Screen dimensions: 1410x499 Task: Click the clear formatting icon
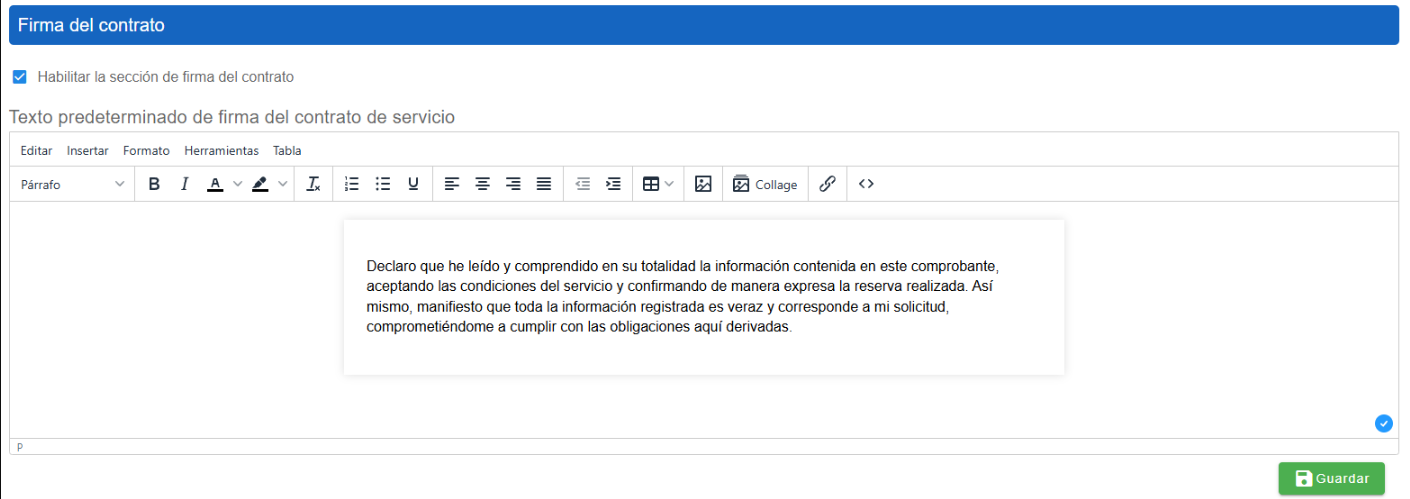(x=313, y=184)
